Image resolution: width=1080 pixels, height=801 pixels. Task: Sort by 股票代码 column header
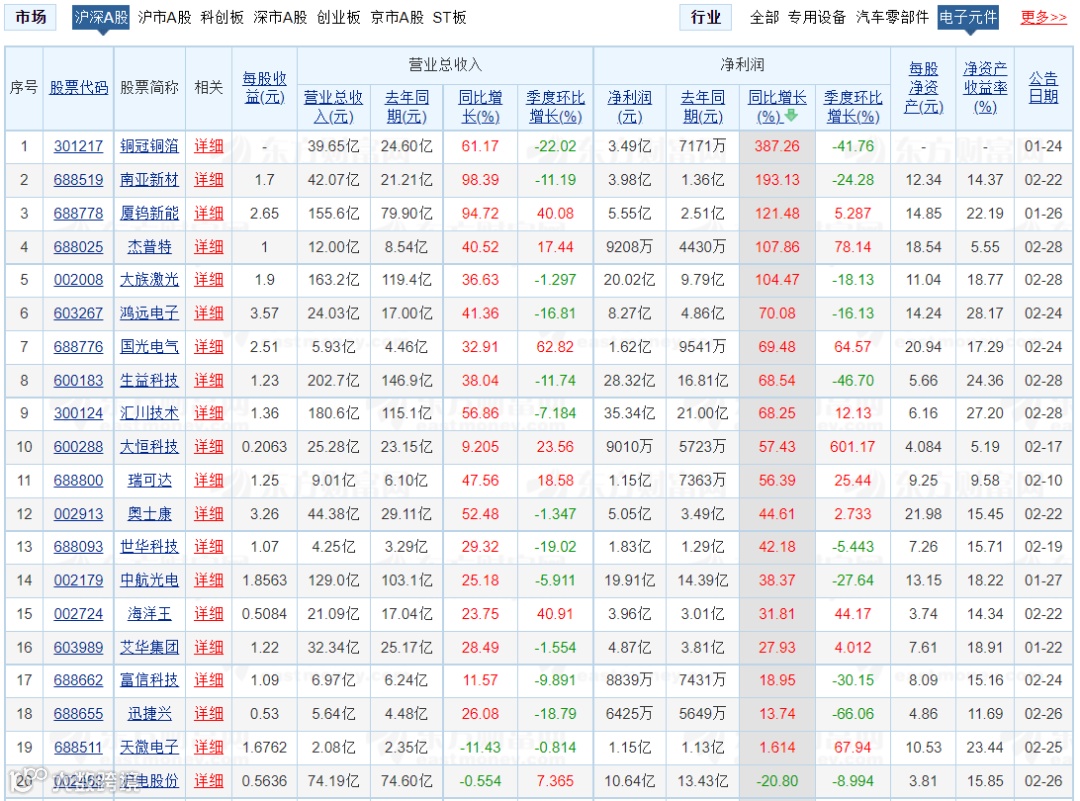tap(79, 87)
